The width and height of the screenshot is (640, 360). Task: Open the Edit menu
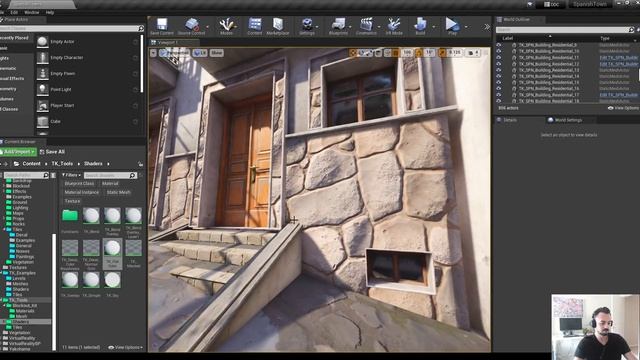14,13
